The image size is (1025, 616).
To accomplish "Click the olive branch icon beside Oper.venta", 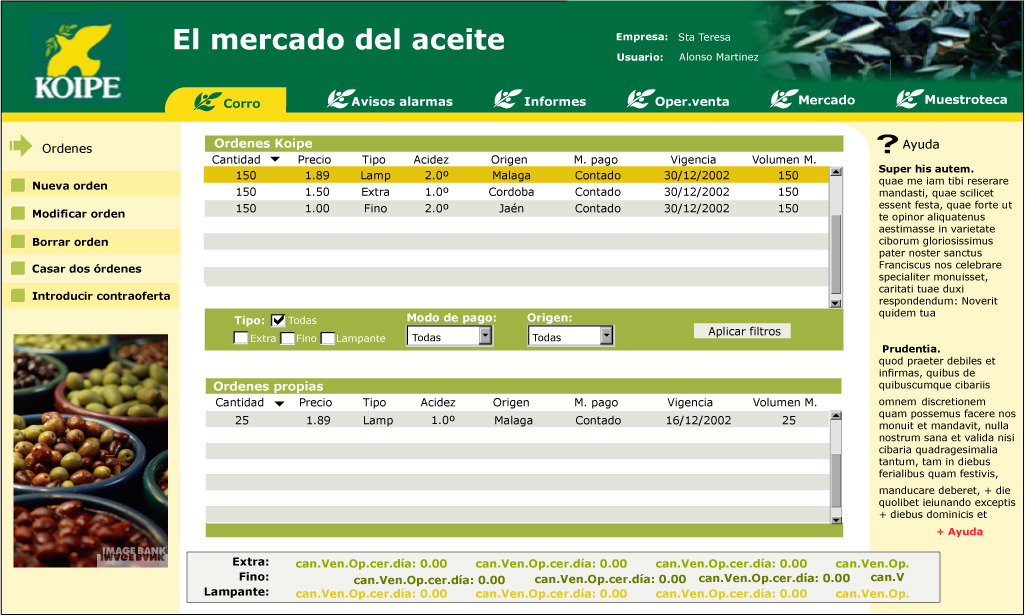I will (x=640, y=99).
